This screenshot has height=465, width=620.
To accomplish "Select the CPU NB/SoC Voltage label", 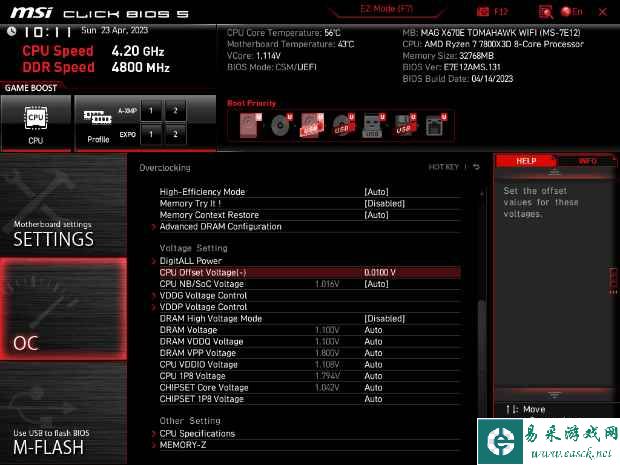I will click(202, 284).
